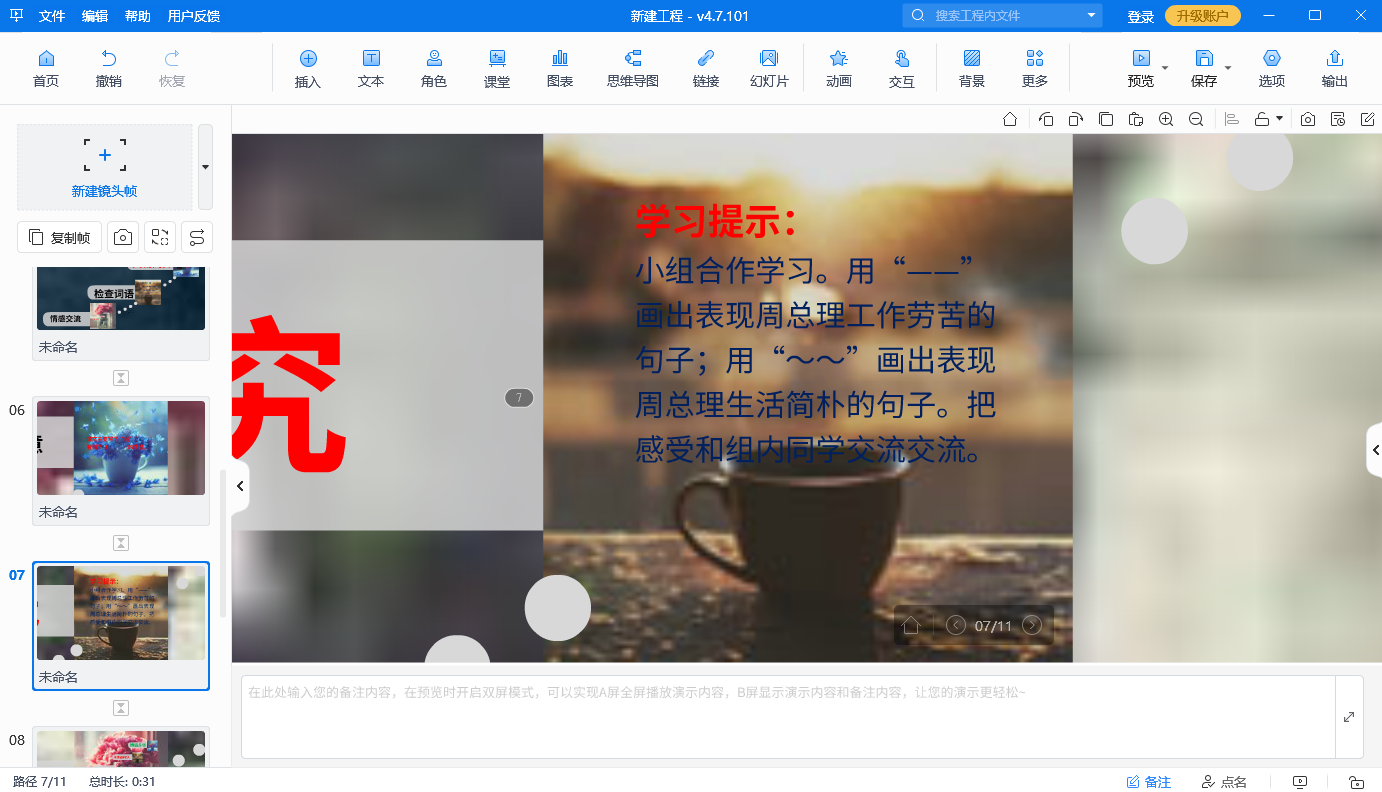This screenshot has height=792, width=1382.
Task: Click the 预览 preview button
Action: 1141,68
